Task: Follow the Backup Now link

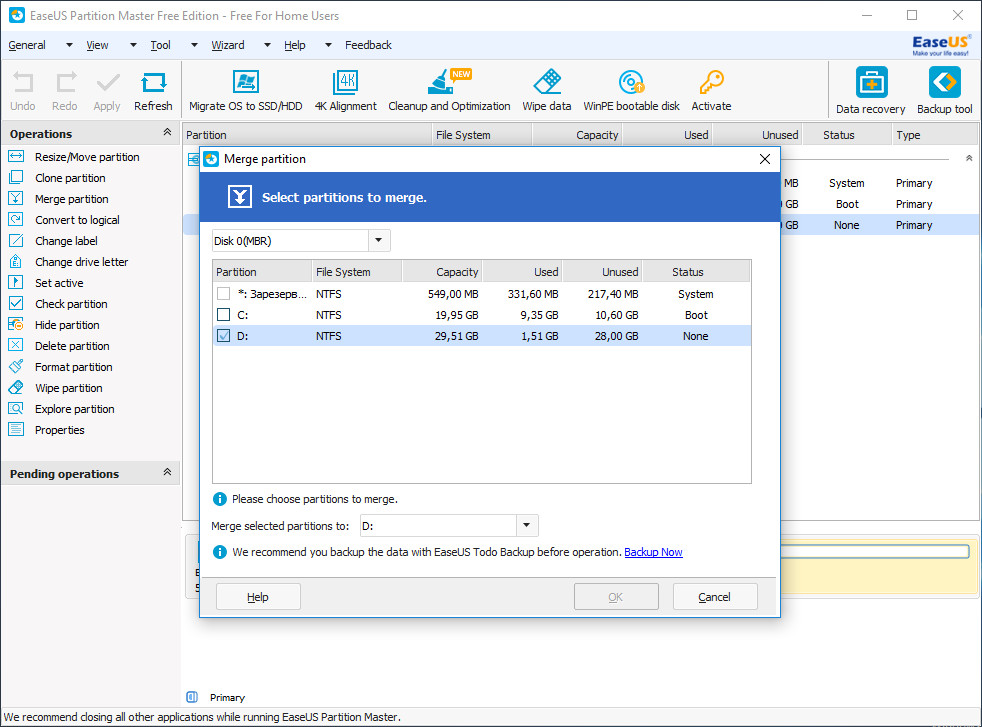Action: point(653,552)
